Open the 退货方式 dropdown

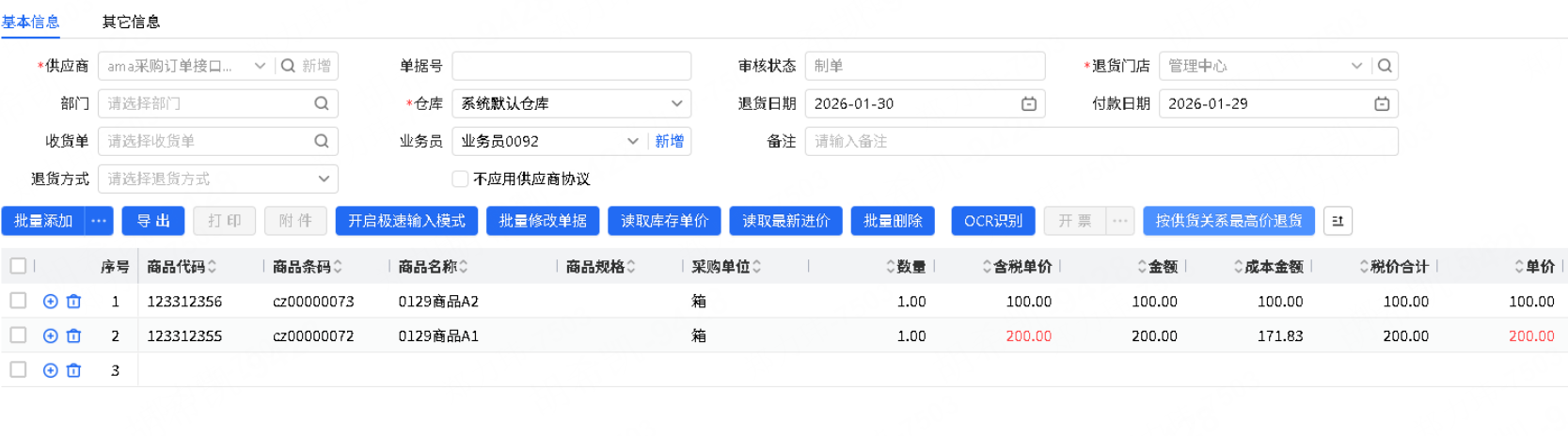point(324,179)
